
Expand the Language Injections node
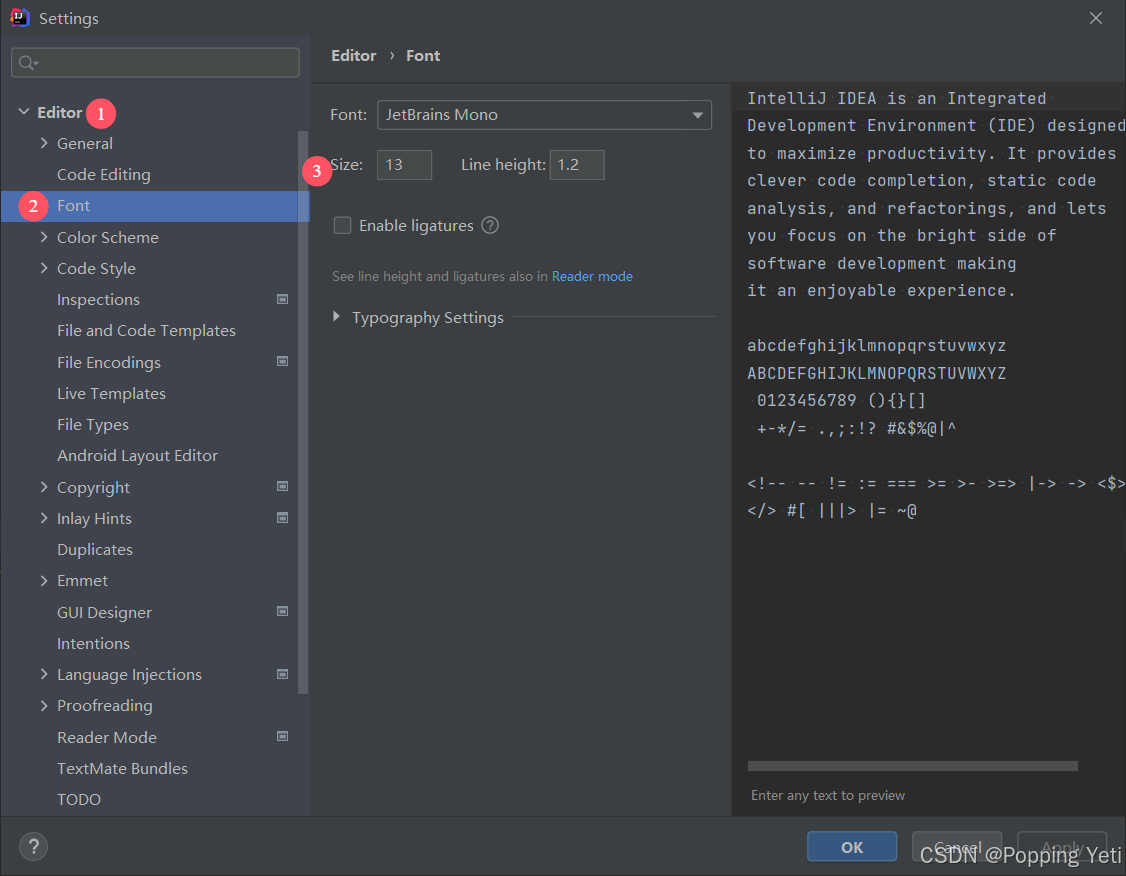click(44, 674)
